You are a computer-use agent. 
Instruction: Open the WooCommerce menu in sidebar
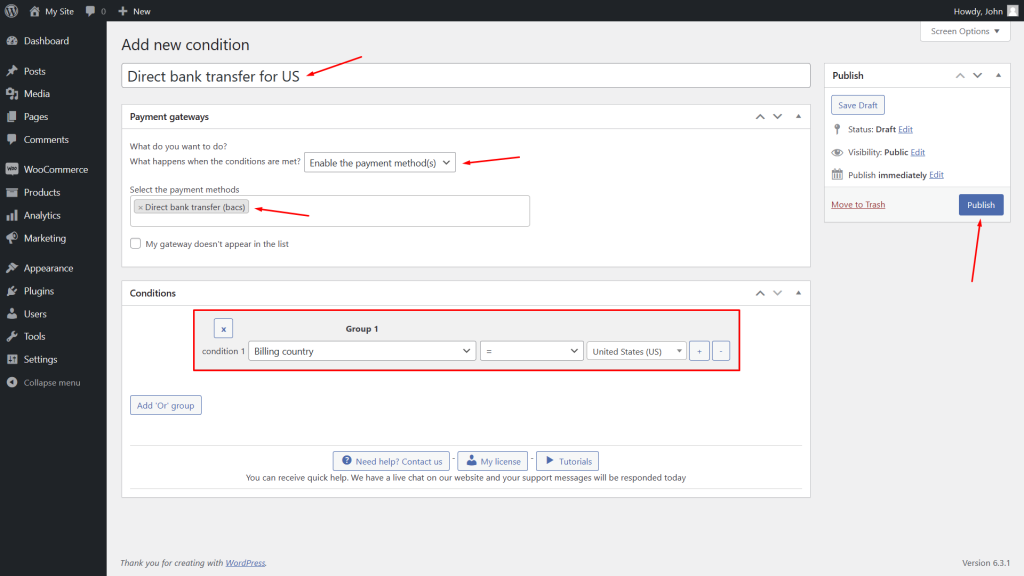tap(55, 169)
